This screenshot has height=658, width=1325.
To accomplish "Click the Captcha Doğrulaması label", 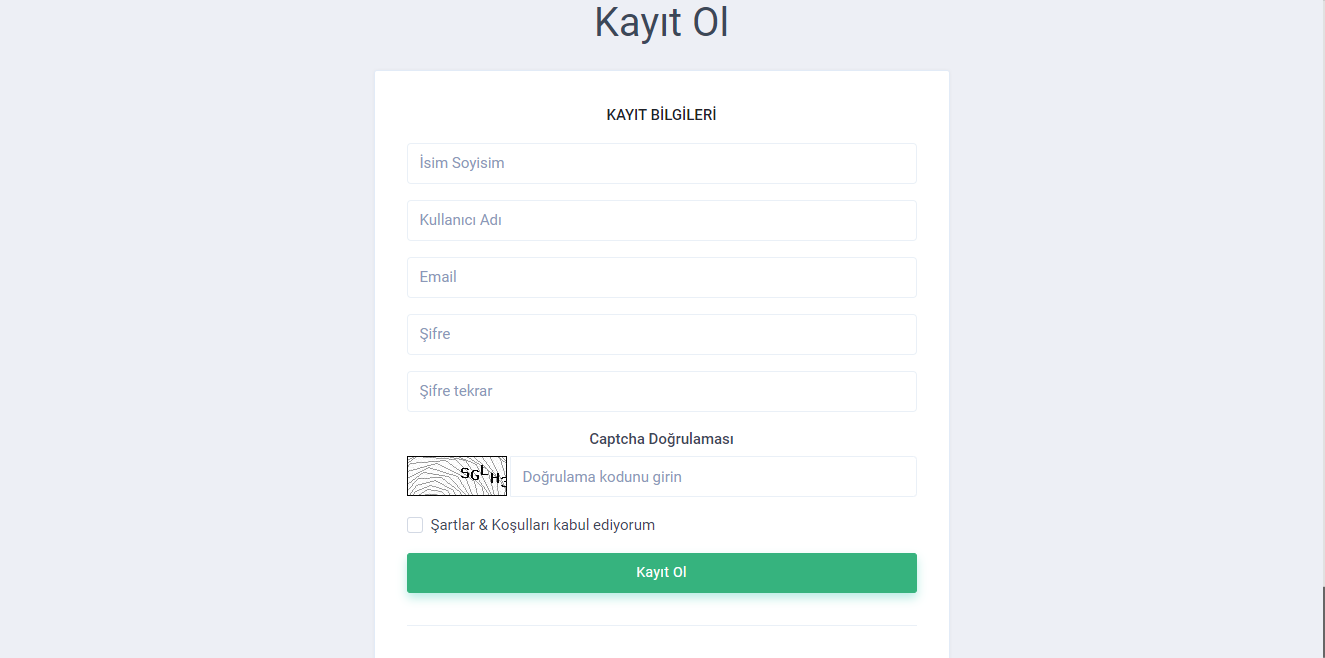I will [x=661, y=439].
